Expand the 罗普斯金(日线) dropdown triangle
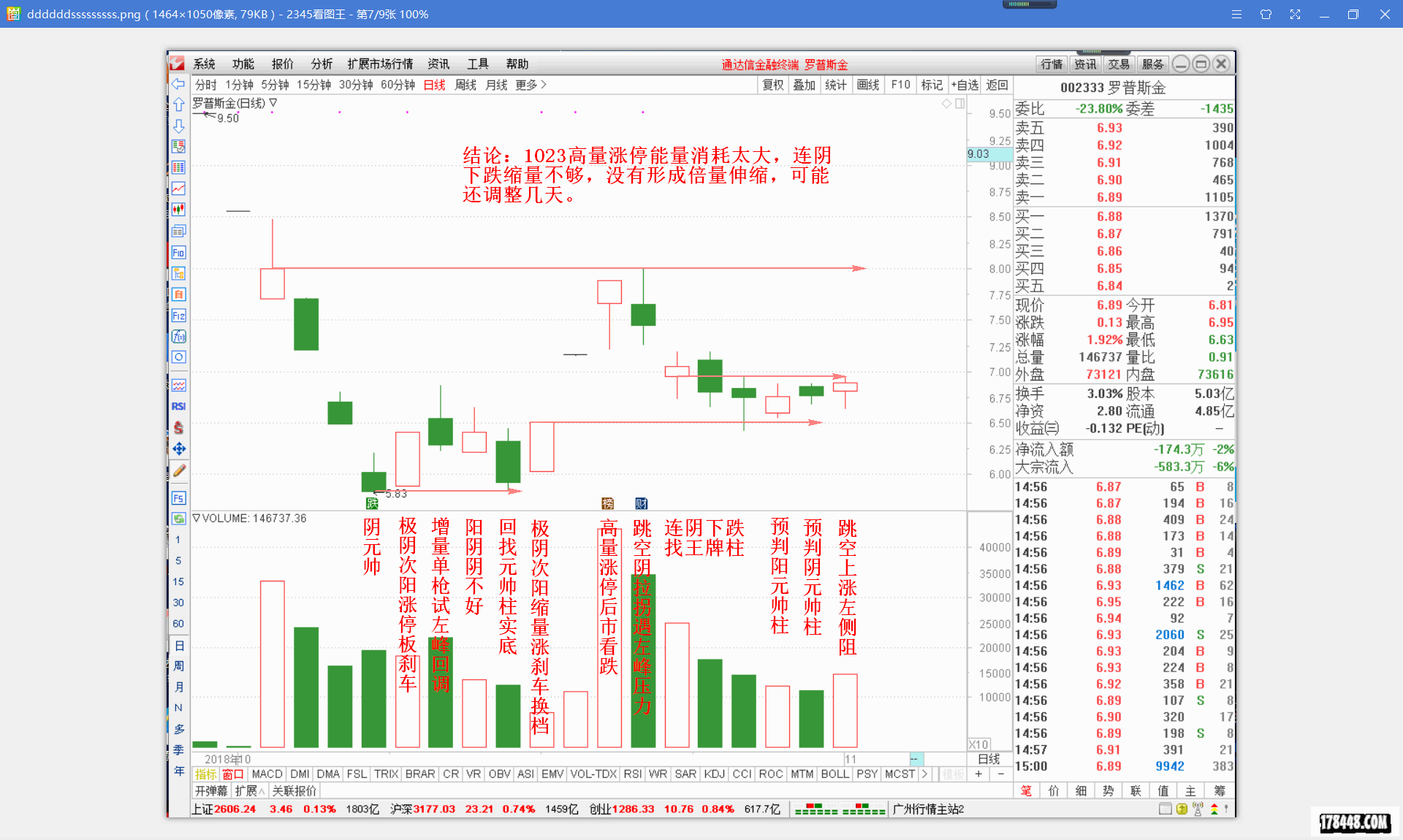 pyautogui.click(x=273, y=103)
